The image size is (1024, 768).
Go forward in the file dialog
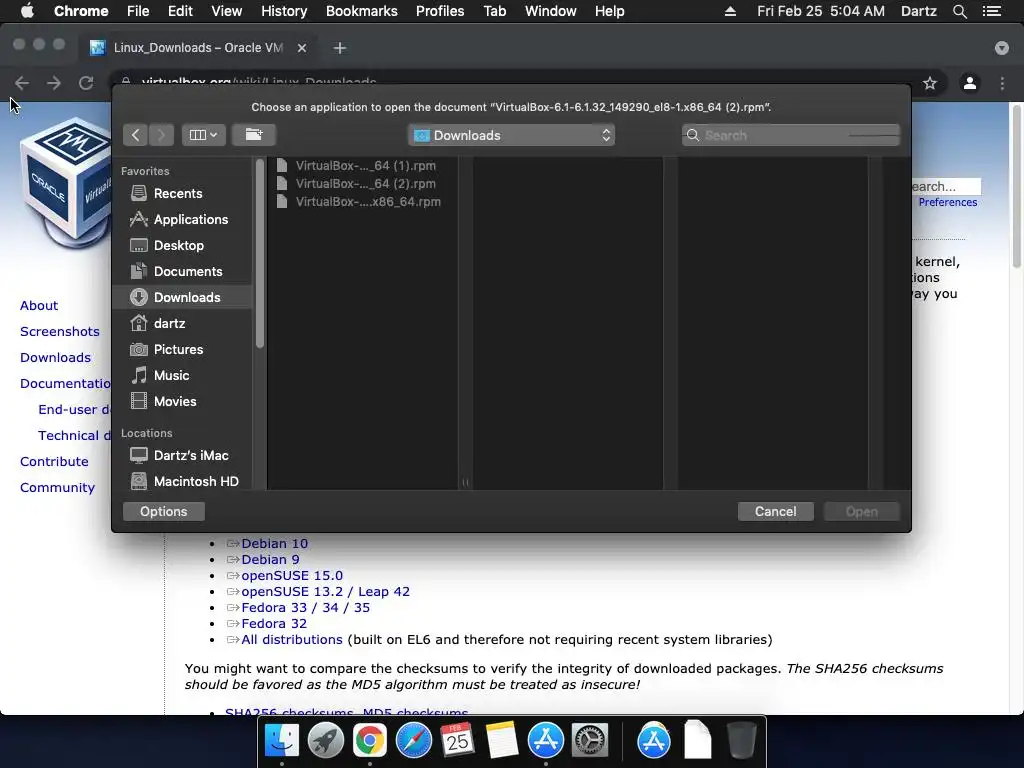click(161, 135)
